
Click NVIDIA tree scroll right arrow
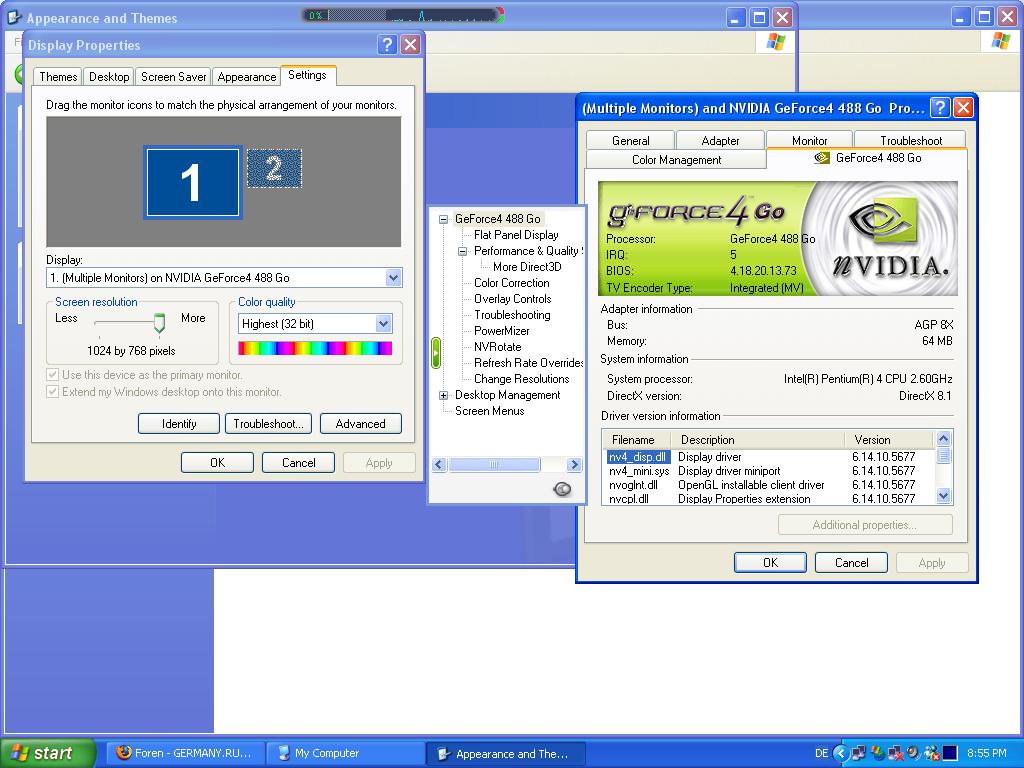pyautogui.click(x=574, y=465)
